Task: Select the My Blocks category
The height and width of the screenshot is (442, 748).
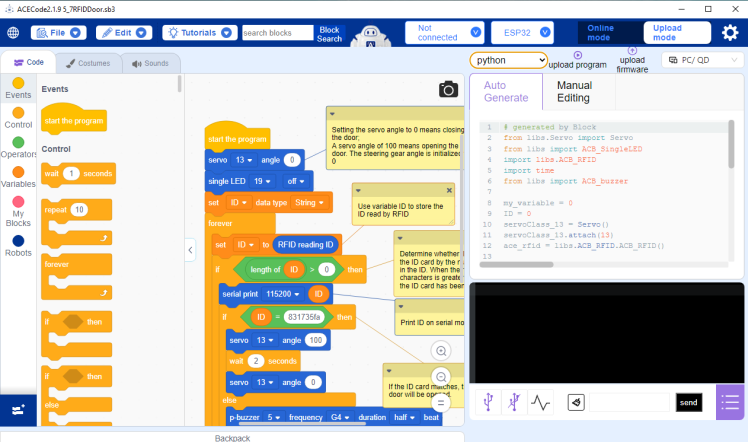Action: click(18, 211)
